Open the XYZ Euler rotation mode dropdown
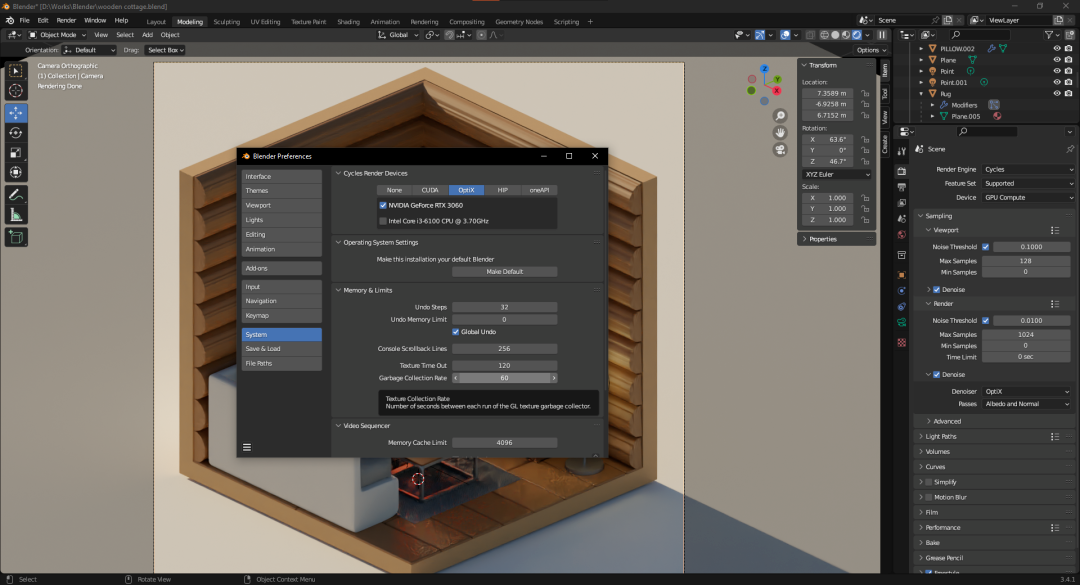 click(837, 174)
